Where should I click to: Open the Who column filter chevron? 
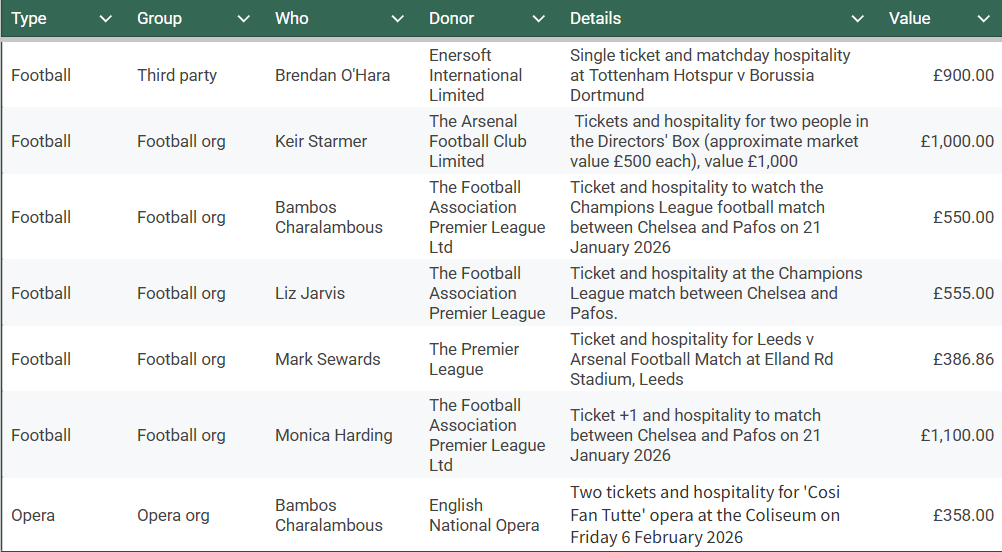point(397,19)
